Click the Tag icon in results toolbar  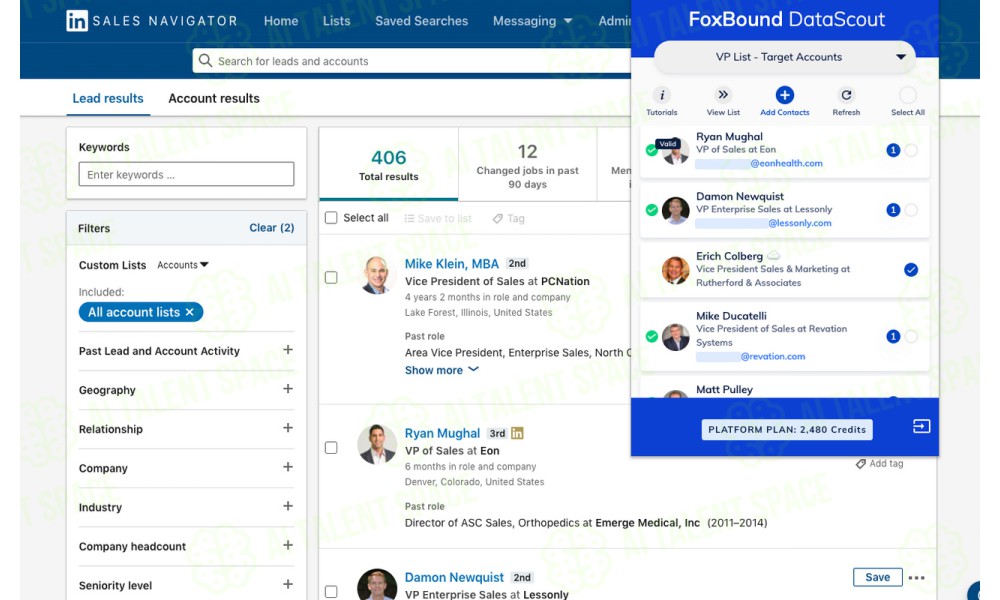point(497,219)
